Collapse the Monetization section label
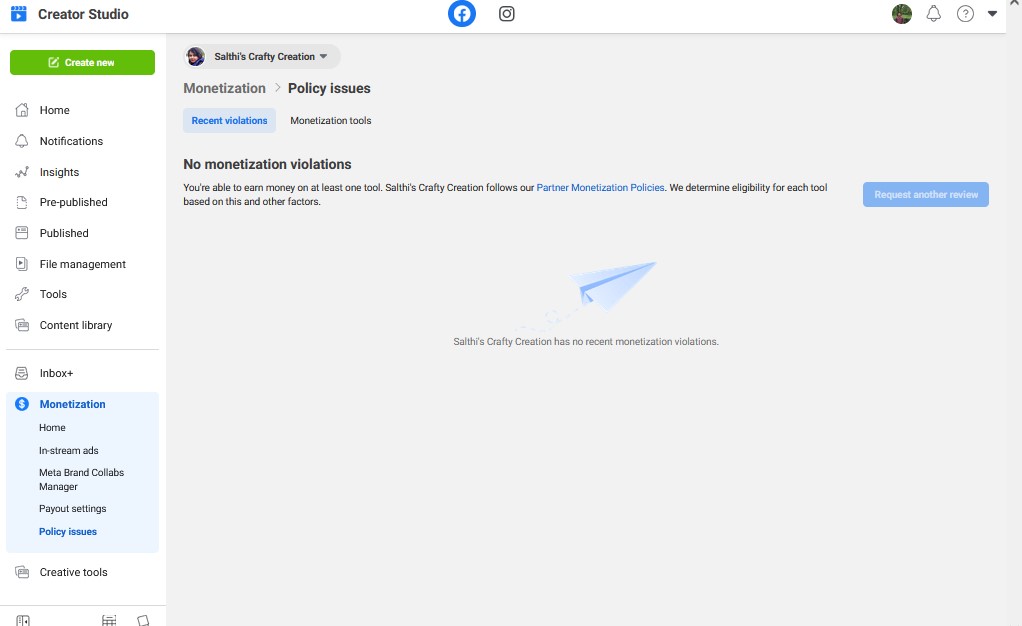Viewport: 1022px width, 626px height. [x=72, y=404]
